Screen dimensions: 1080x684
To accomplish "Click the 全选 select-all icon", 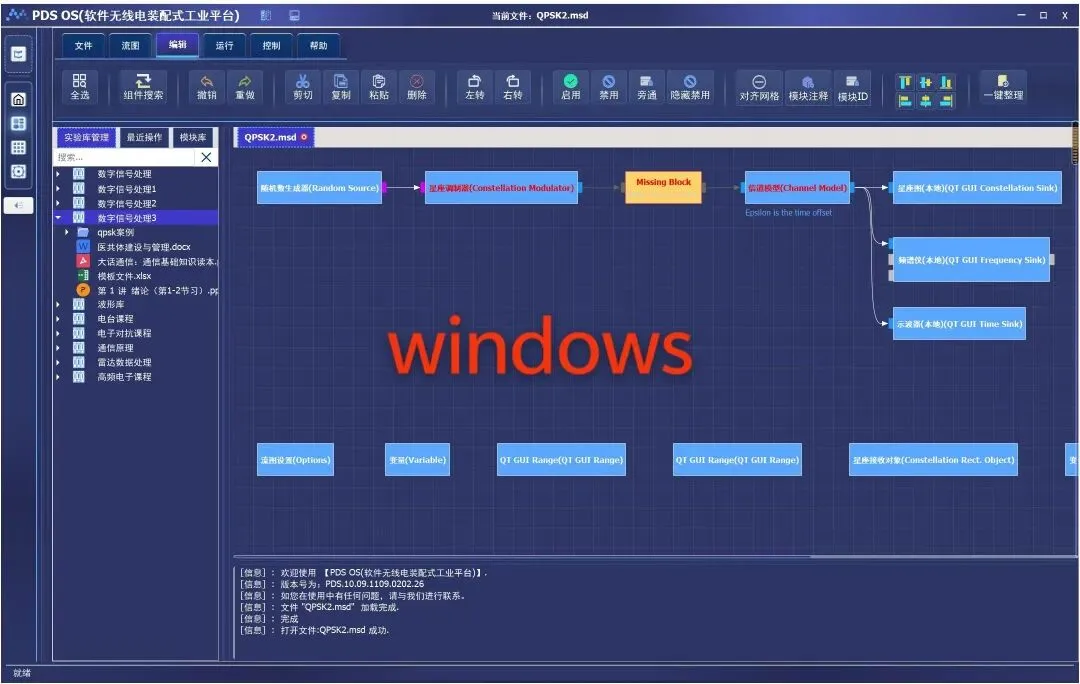I will click(x=80, y=87).
